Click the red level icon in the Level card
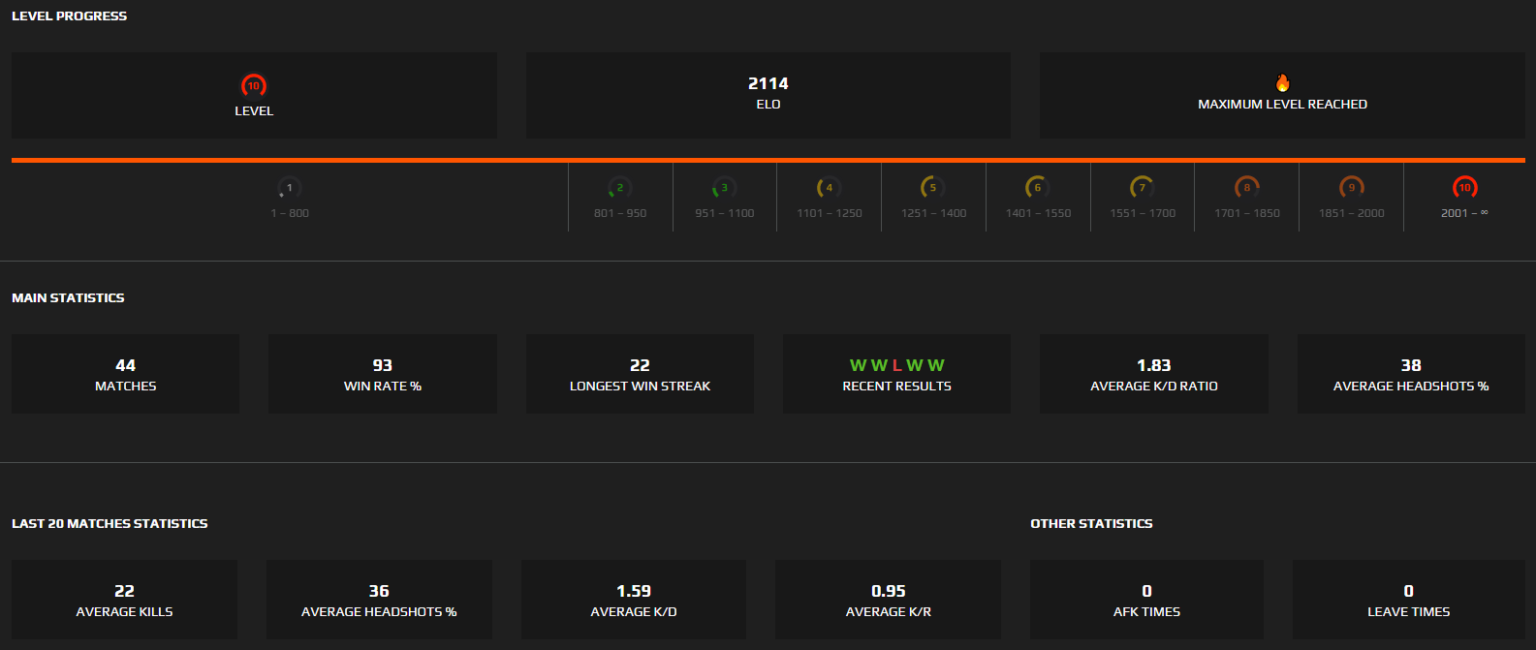The height and width of the screenshot is (650, 1536). (x=253, y=85)
